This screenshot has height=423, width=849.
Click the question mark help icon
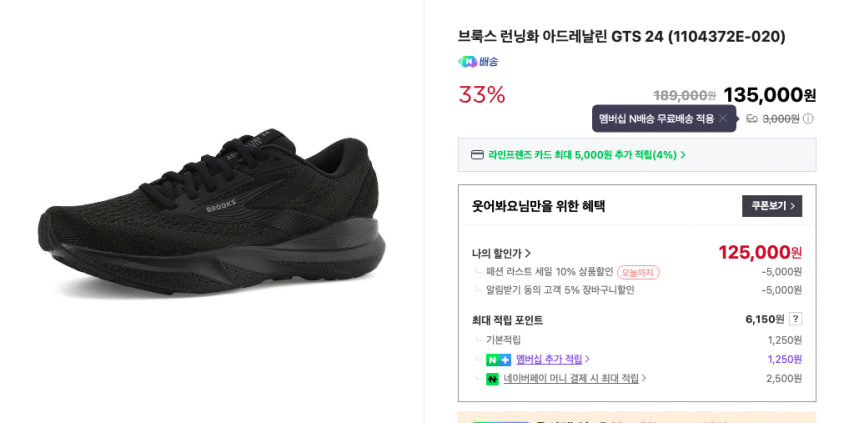[x=795, y=319]
